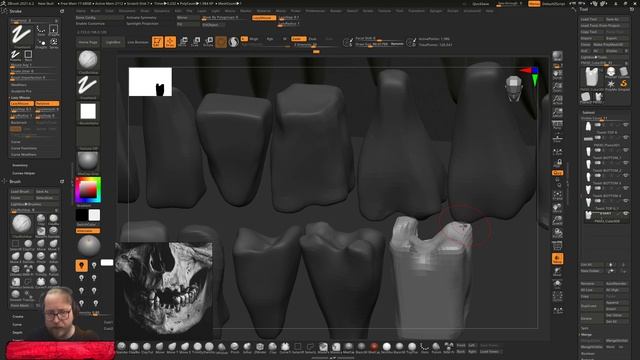Toggle Zsub mode on top shelf
Viewport: 640px width, 360px height.
click(x=313, y=39)
